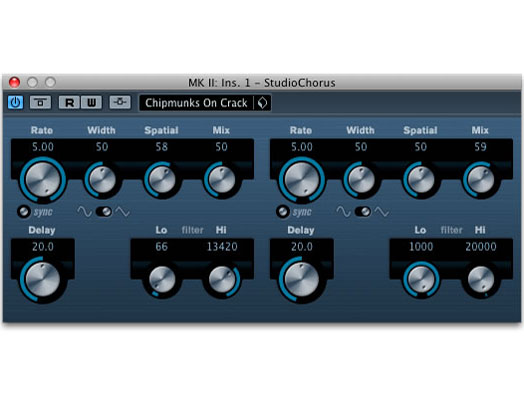Click the right section Mix knob
This screenshot has height=393, width=524.
point(480,179)
